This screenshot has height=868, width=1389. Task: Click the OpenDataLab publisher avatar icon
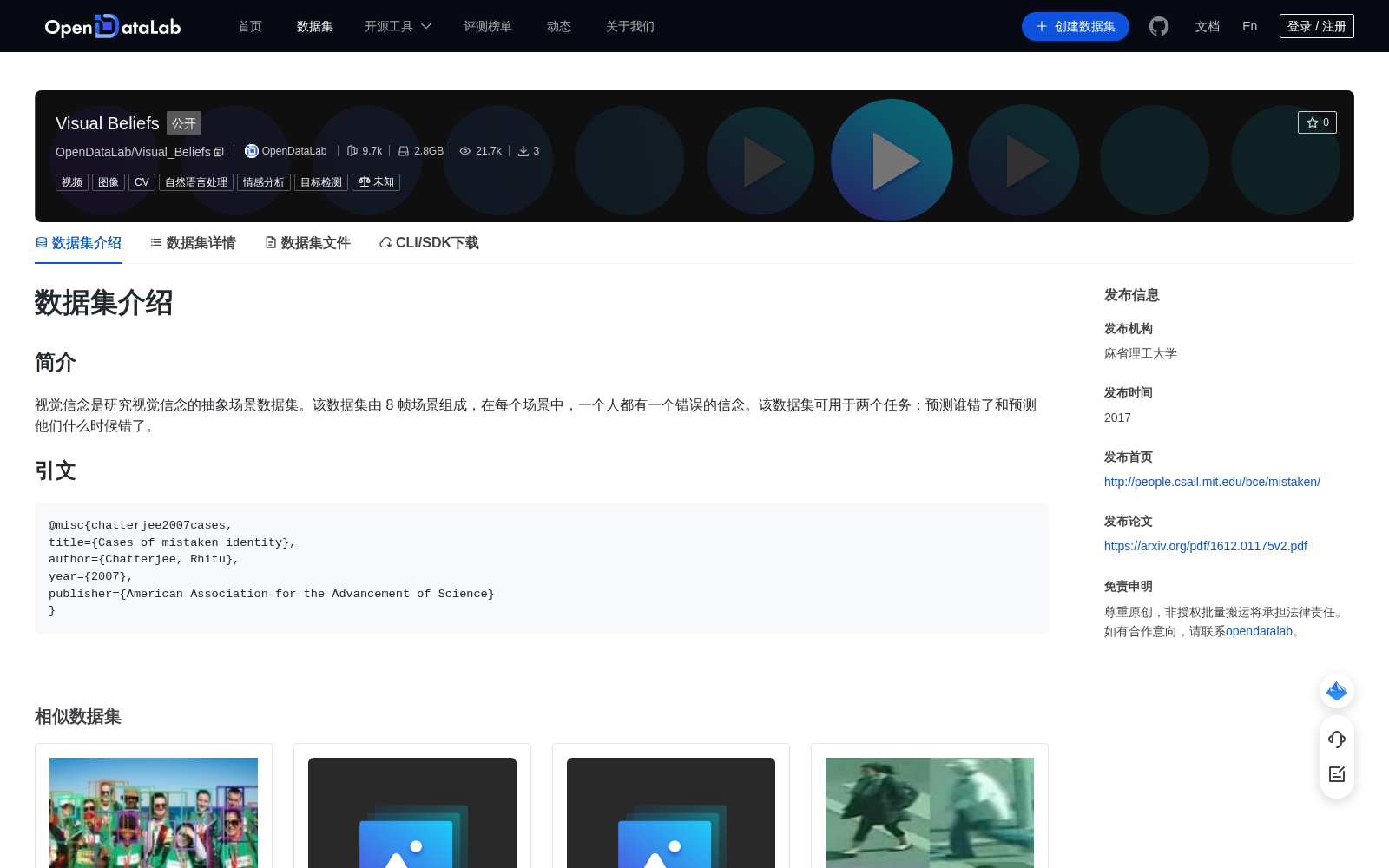point(252,151)
